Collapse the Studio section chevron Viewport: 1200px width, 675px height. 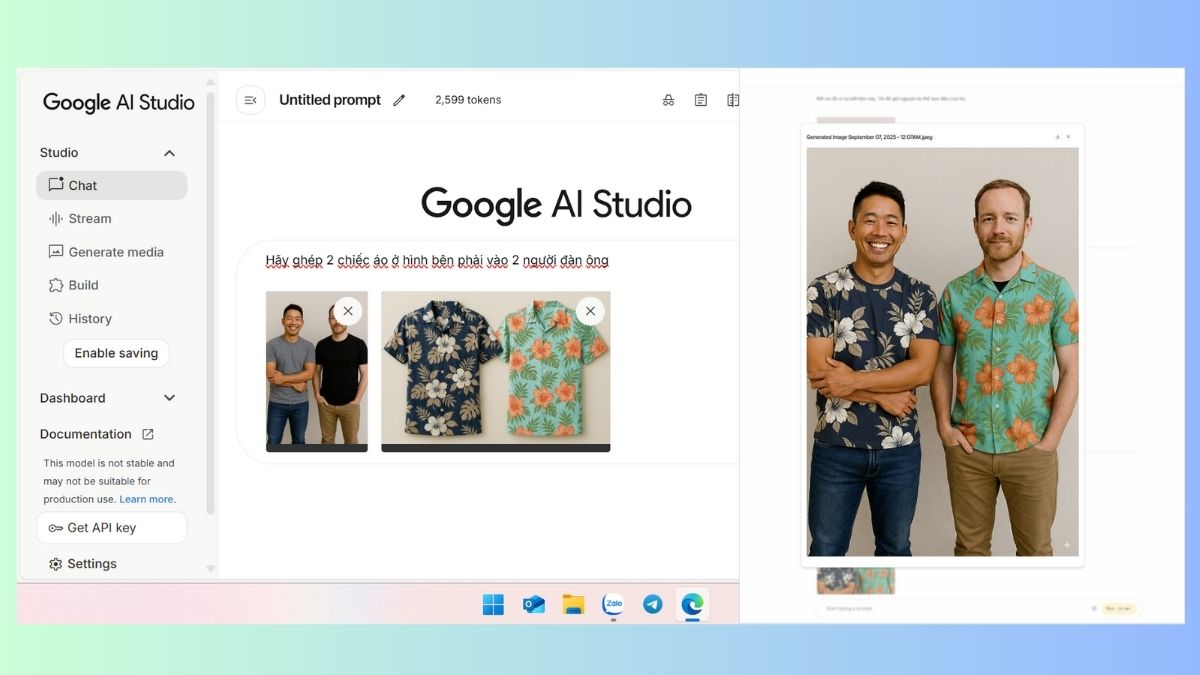(169, 153)
